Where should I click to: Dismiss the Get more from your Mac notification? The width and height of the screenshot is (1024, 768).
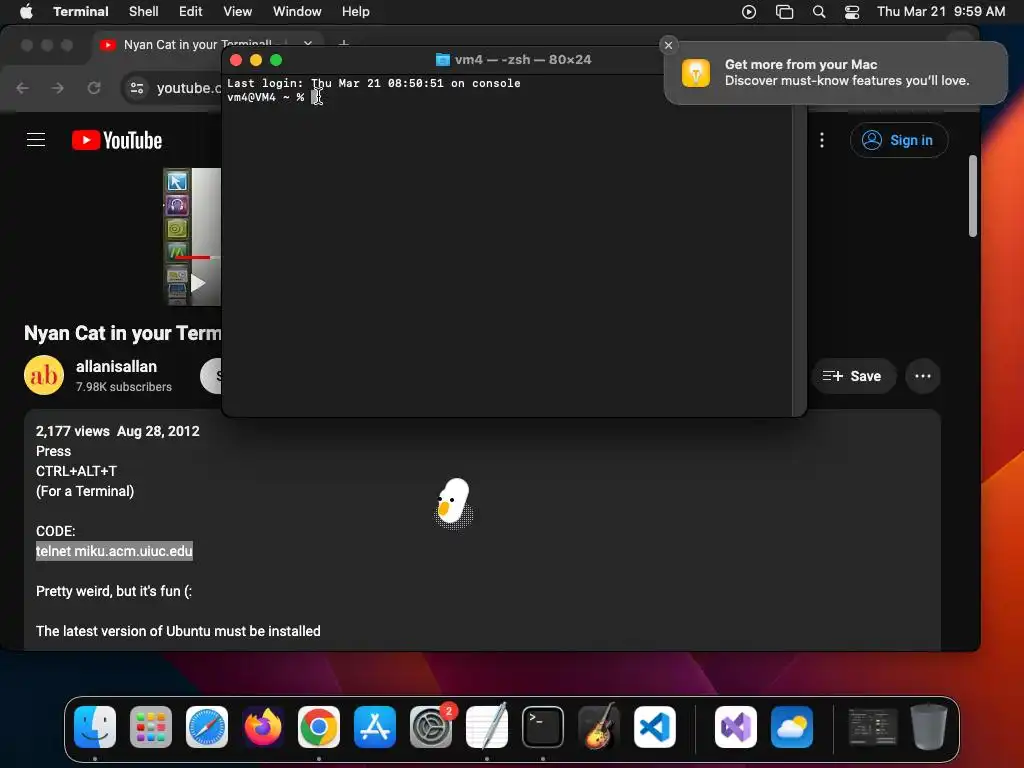[668, 45]
